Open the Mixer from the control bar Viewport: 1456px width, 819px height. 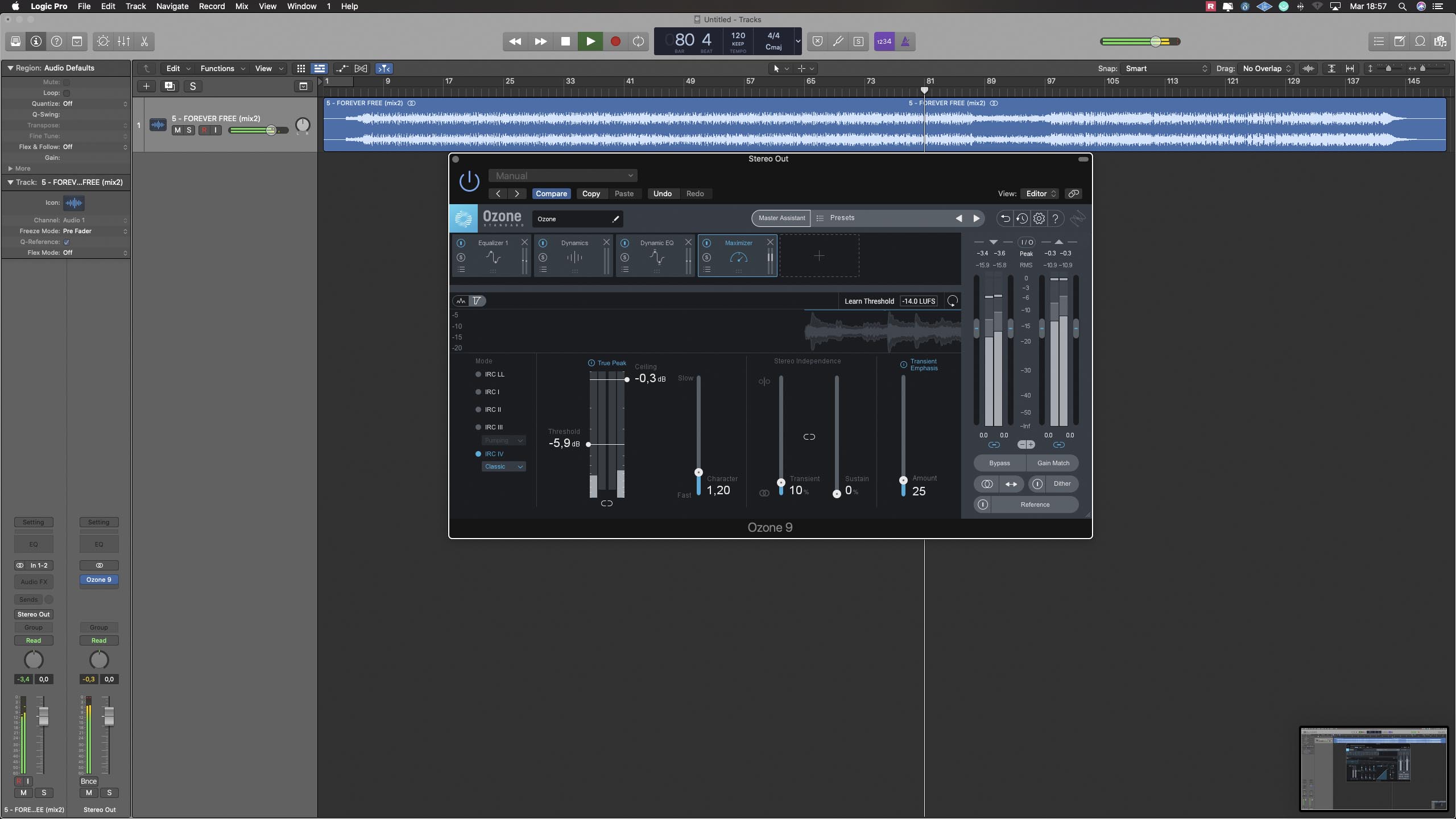click(123, 42)
